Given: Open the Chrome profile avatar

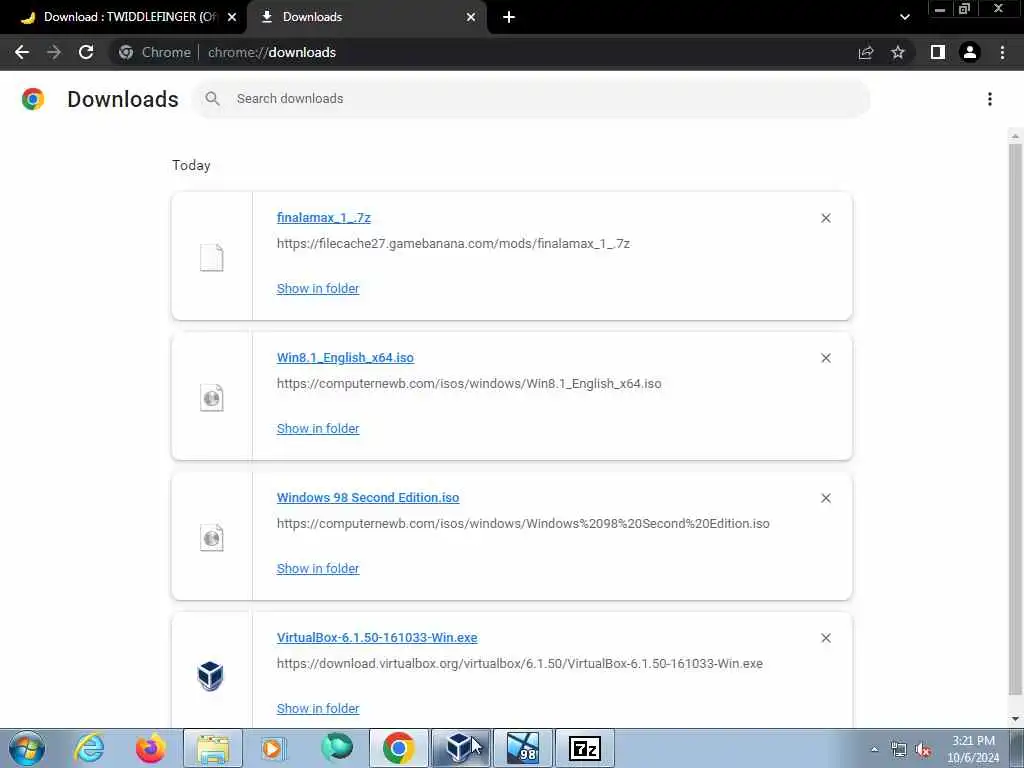Looking at the screenshot, I should pyautogui.click(x=970, y=52).
